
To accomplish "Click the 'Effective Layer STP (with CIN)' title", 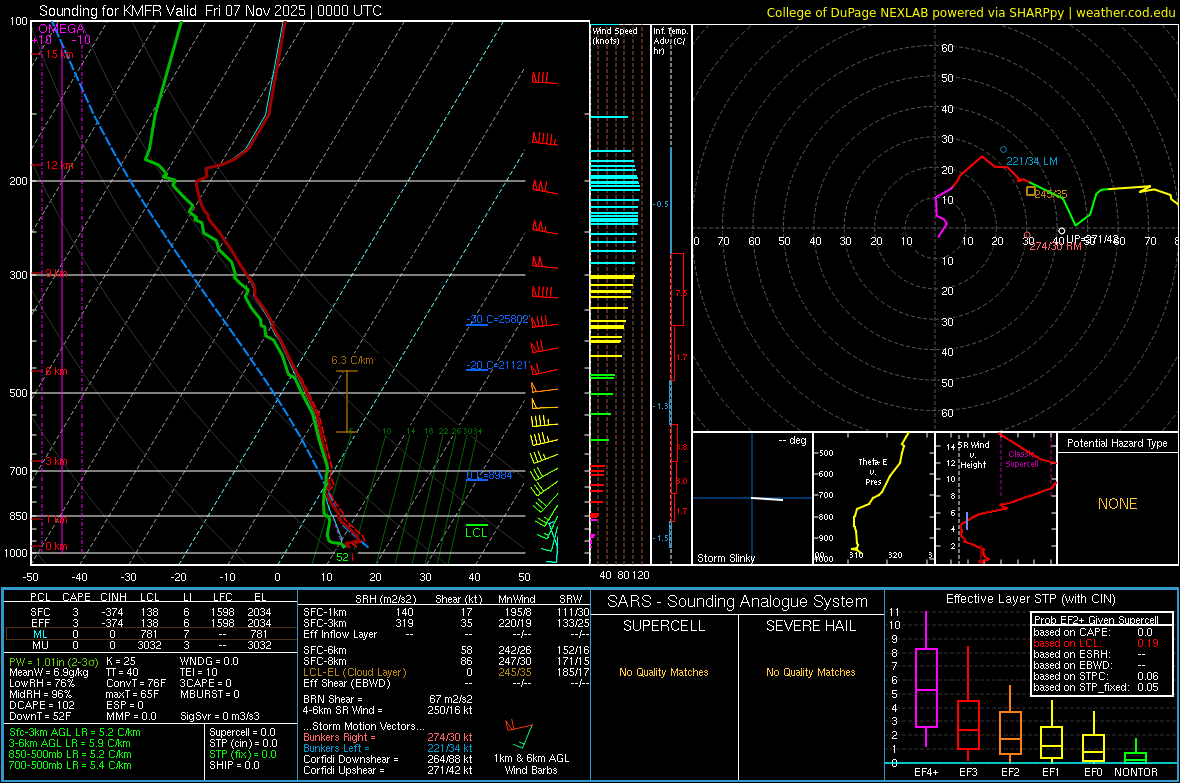I will click(1030, 599).
